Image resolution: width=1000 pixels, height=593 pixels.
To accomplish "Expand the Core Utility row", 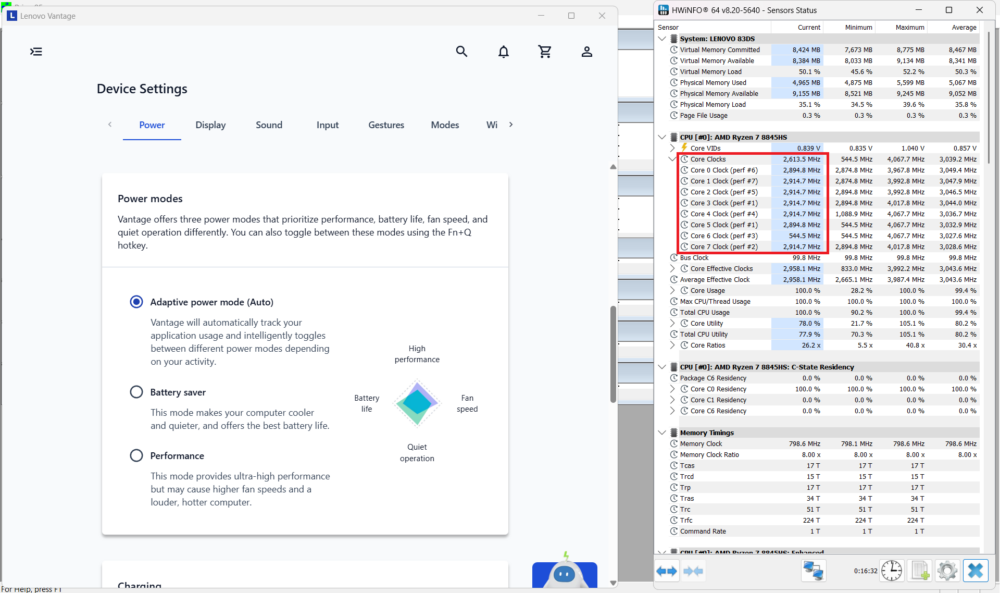I will (673, 323).
